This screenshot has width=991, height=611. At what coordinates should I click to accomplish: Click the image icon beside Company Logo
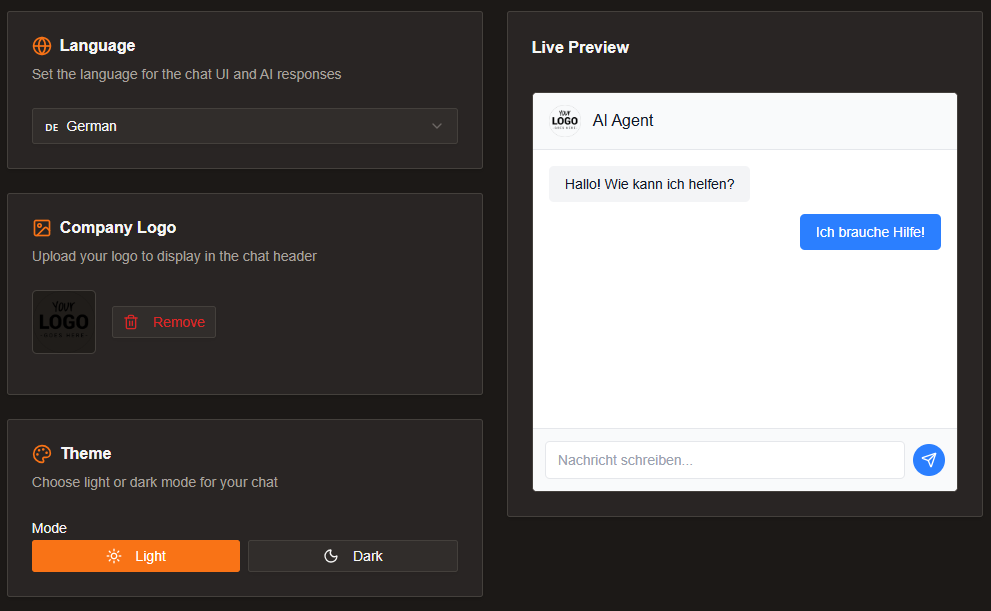pos(42,228)
